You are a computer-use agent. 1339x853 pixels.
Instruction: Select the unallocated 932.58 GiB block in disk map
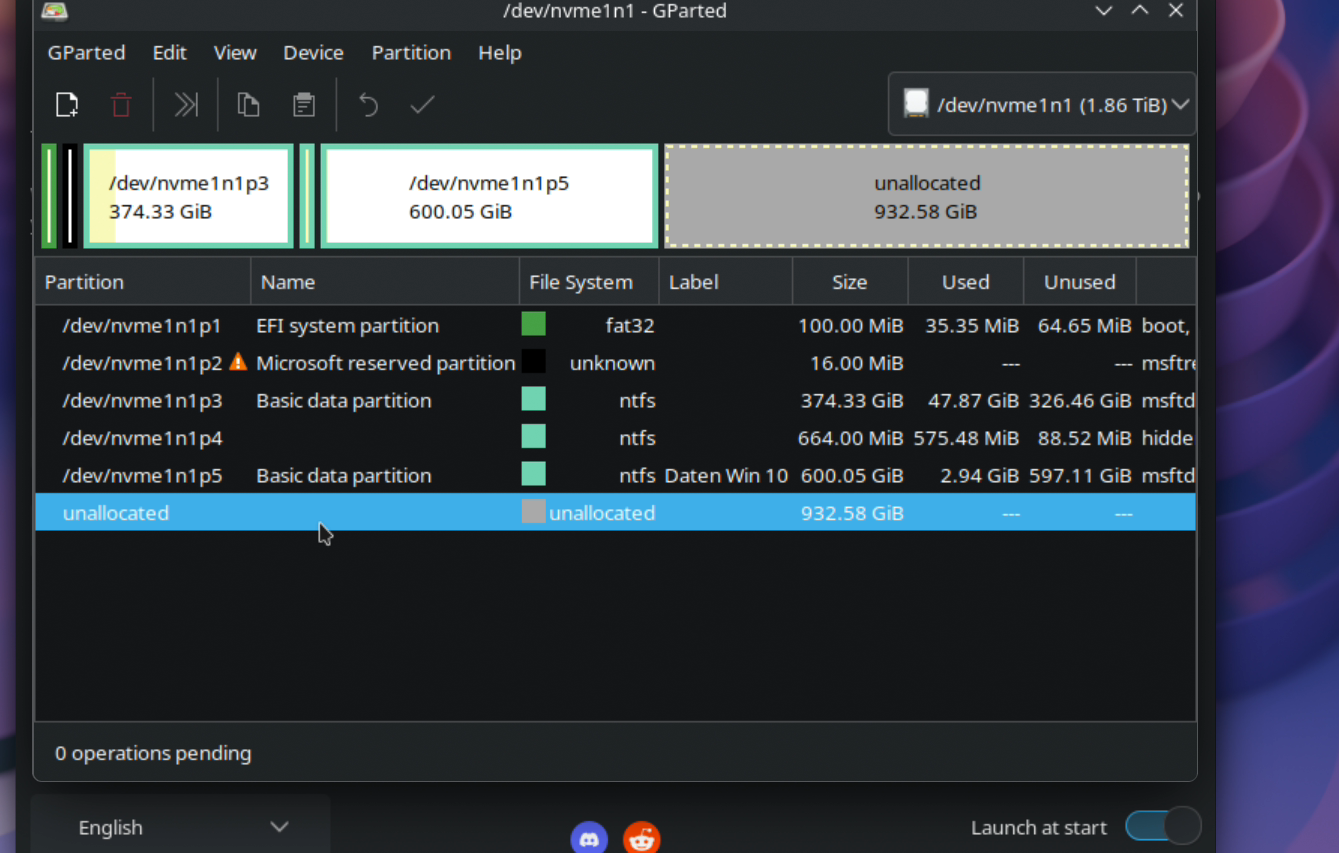pyautogui.click(x=927, y=196)
